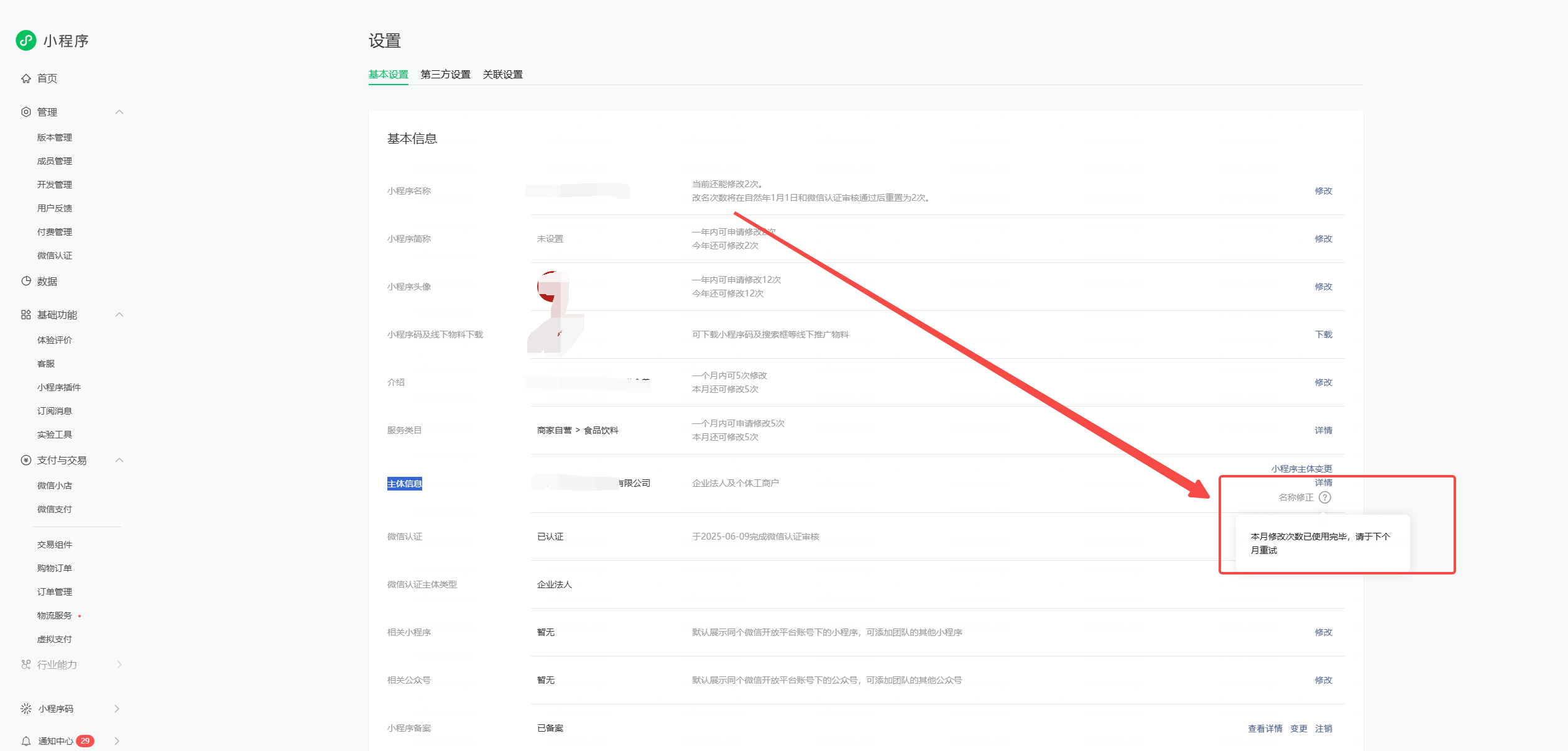The image size is (1568, 751).
Task: Open 版本管理 in the sidebar
Action: pos(55,137)
